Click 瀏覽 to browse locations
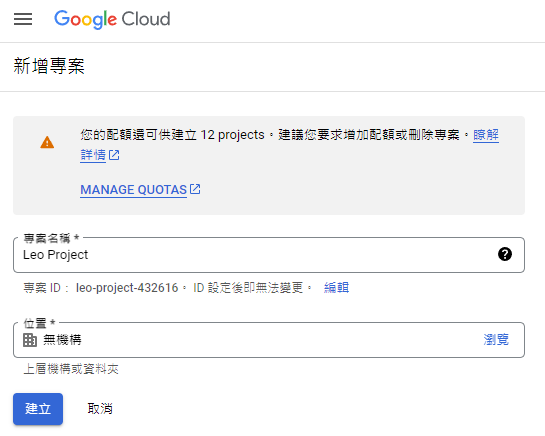This screenshot has width=545, height=436. 496,340
